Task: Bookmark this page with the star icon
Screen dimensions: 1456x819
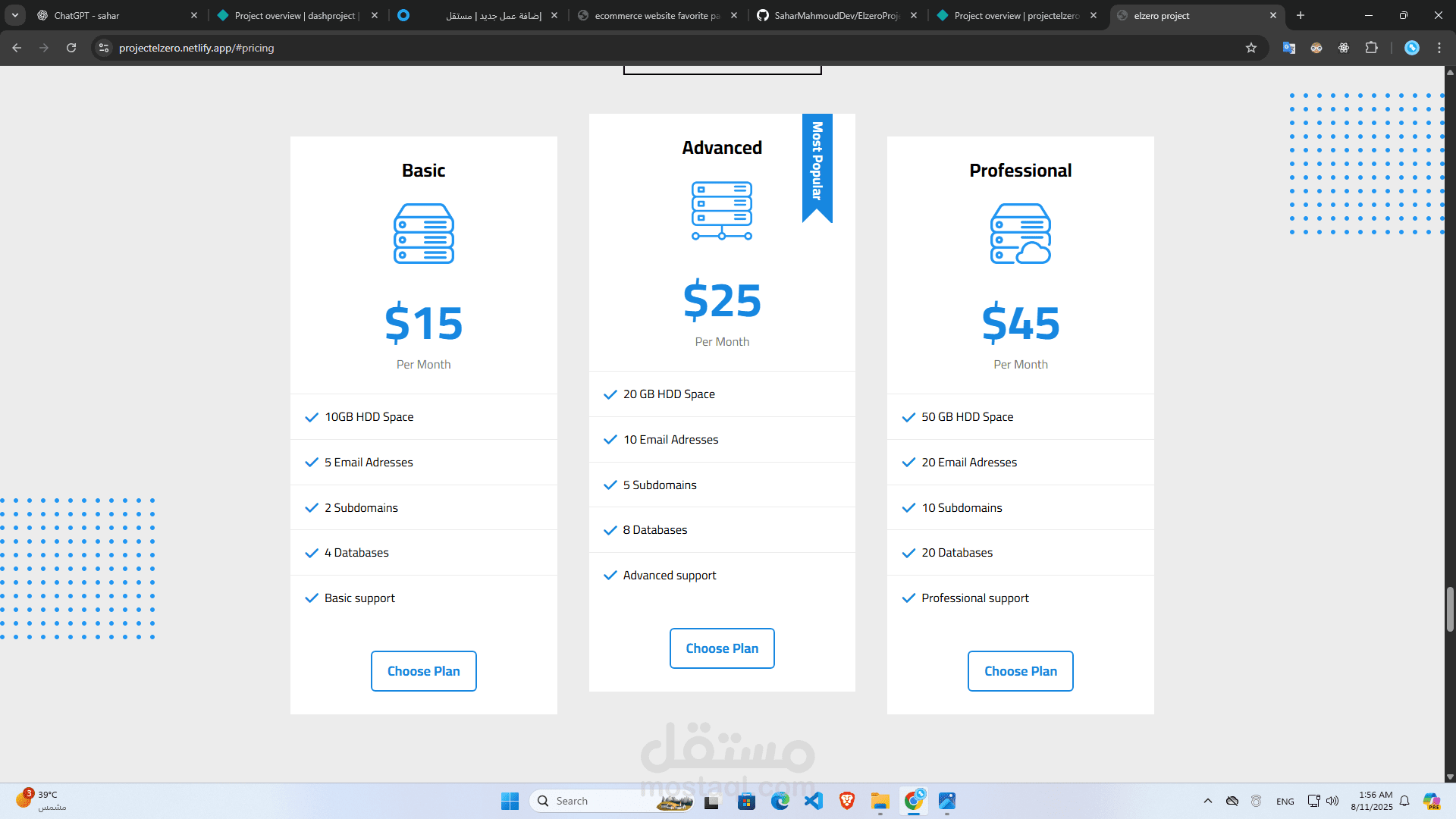Action: click(x=1251, y=48)
